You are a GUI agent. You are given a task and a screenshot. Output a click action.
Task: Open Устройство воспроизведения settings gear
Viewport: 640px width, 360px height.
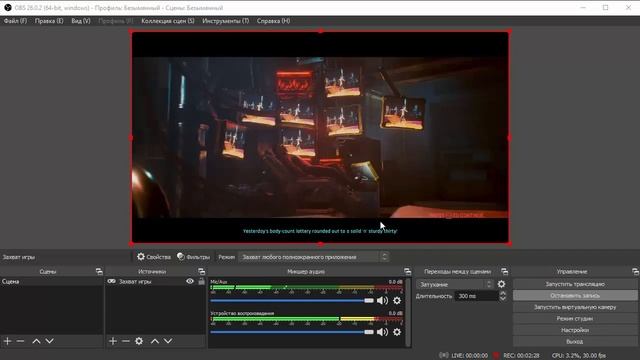pyautogui.click(x=397, y=332)
